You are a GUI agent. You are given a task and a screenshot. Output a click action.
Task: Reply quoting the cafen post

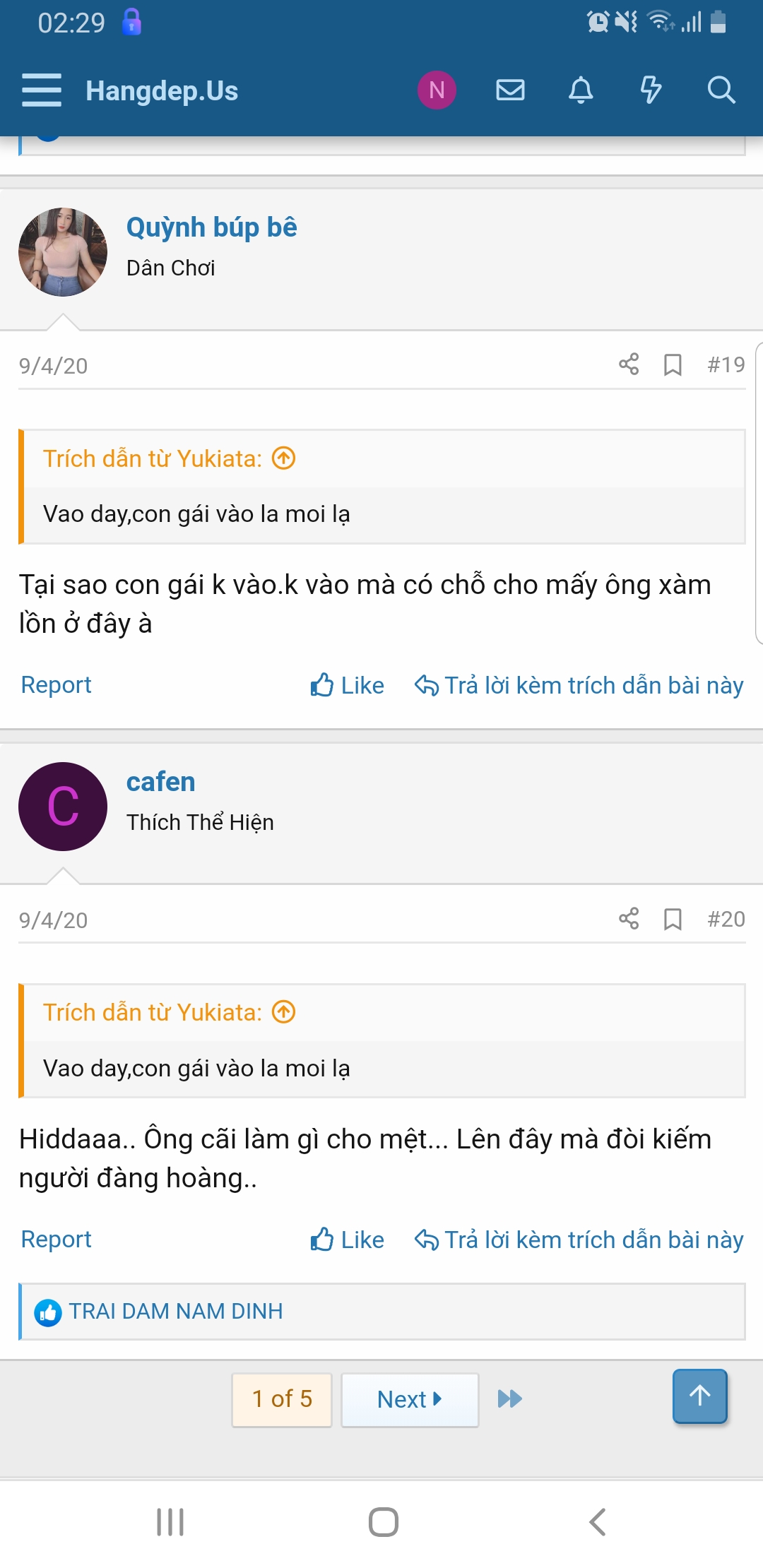(579, 1240)
